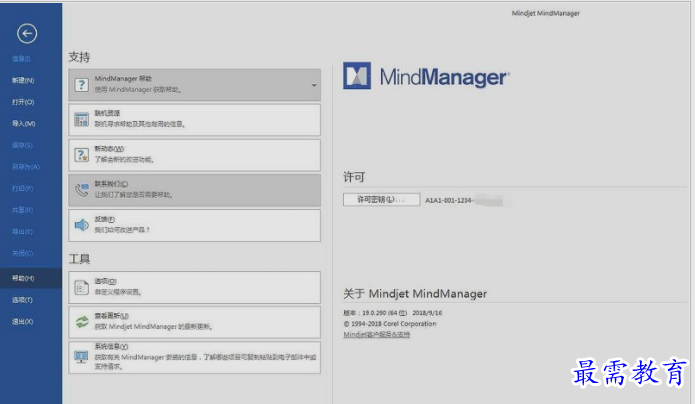Click the 工具 section heading
Image resolution: width=695 pixels, height=404 pixels.
79,259
